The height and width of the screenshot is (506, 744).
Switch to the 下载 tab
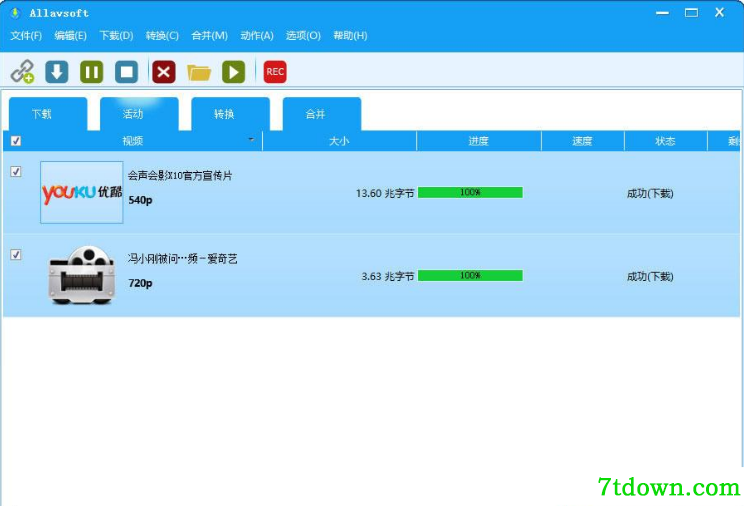point(48,114)
